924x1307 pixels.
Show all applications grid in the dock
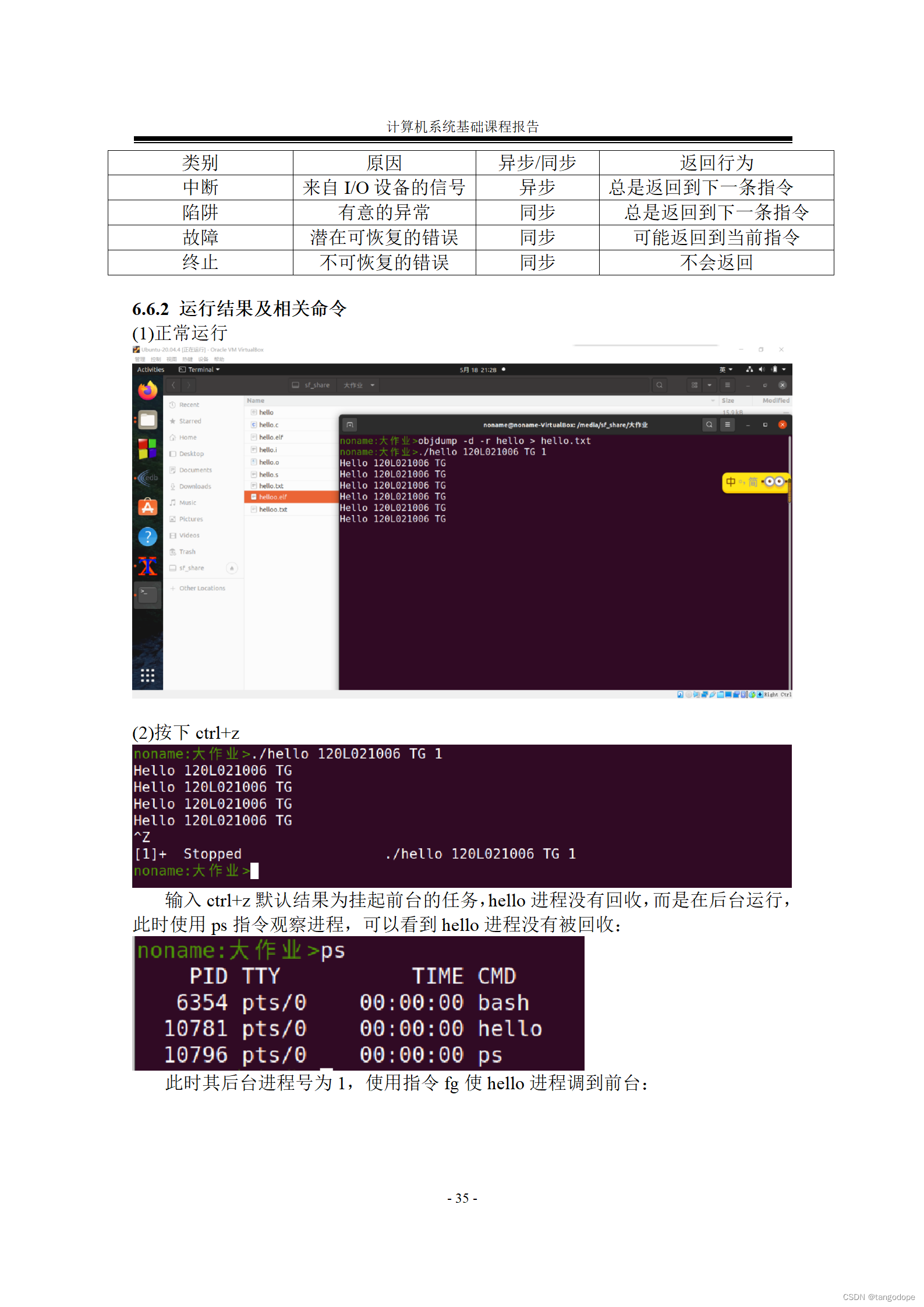(x=147, y=675)
